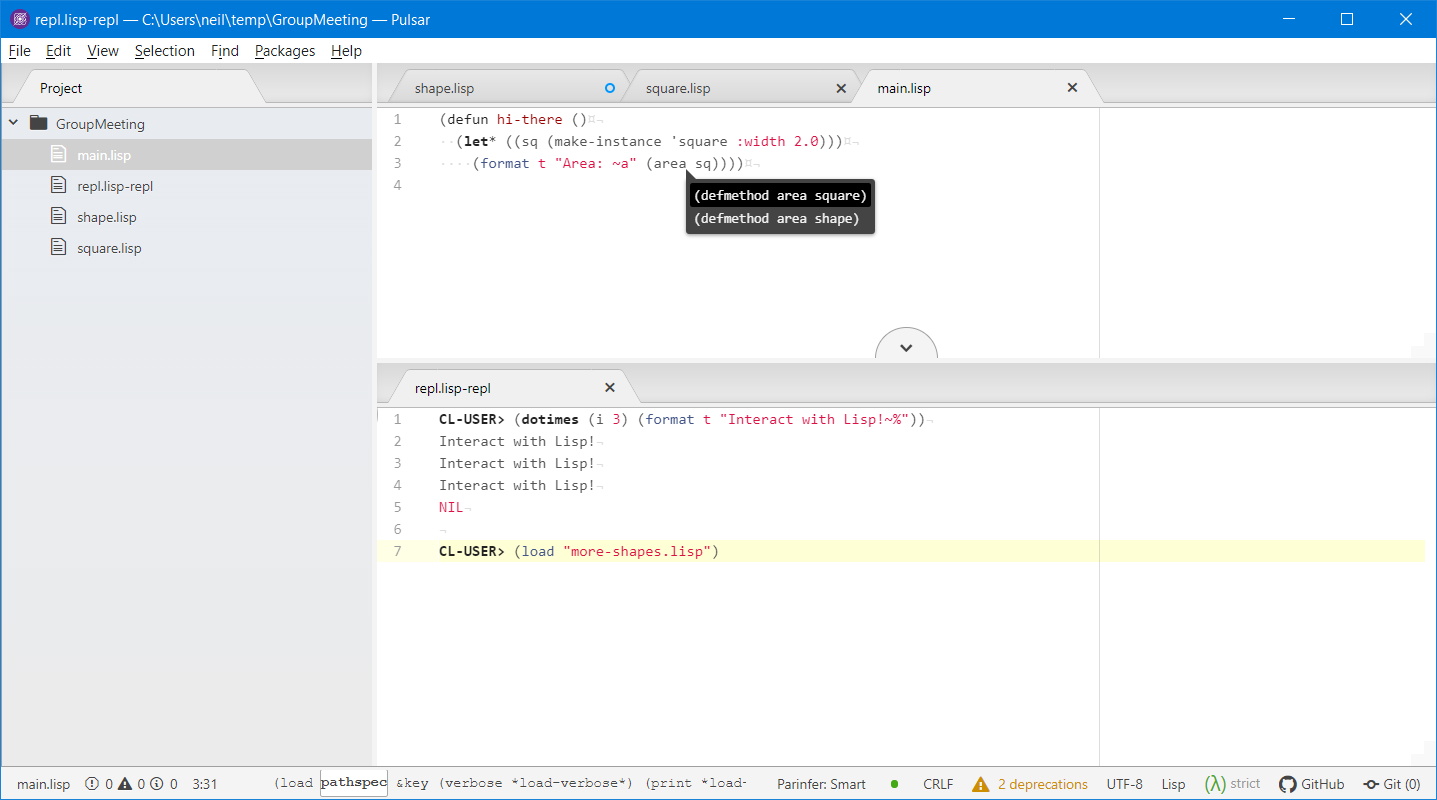Click the pathspec argument hint in status bar

pyautogui.click(x=354, y=783)
